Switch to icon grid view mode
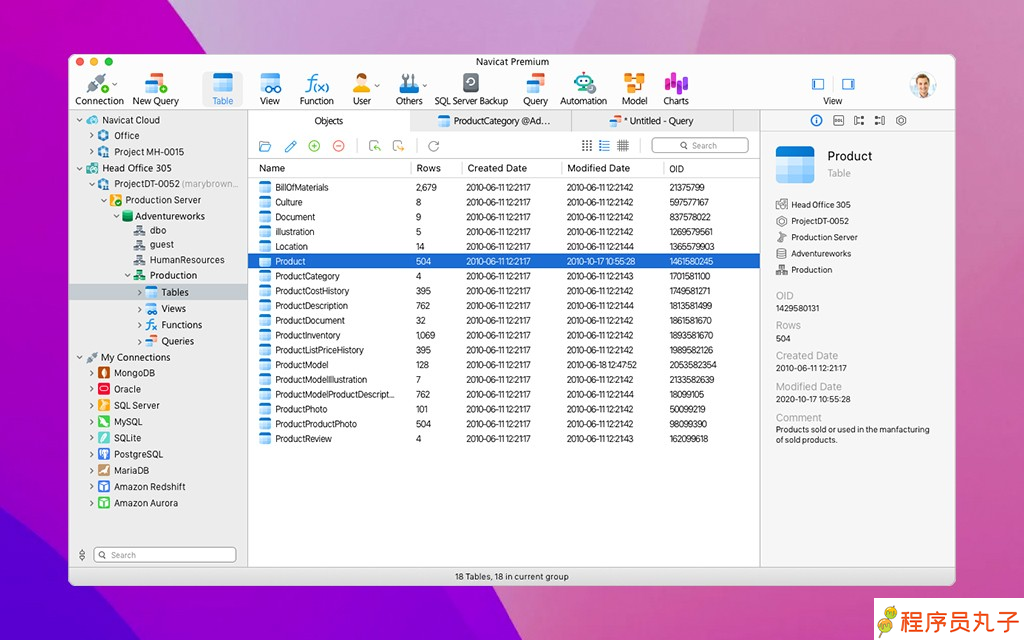Image resolution: width=1024 pixels, height=640 pixels. coord(587,146)
